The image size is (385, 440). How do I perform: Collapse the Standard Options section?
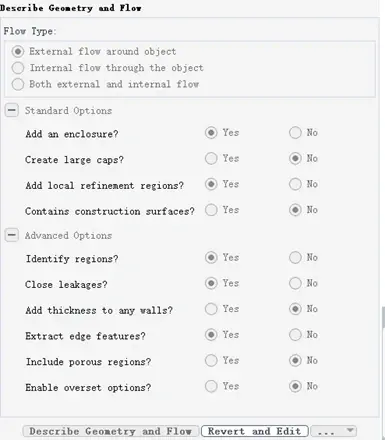[x=12, y=110]
